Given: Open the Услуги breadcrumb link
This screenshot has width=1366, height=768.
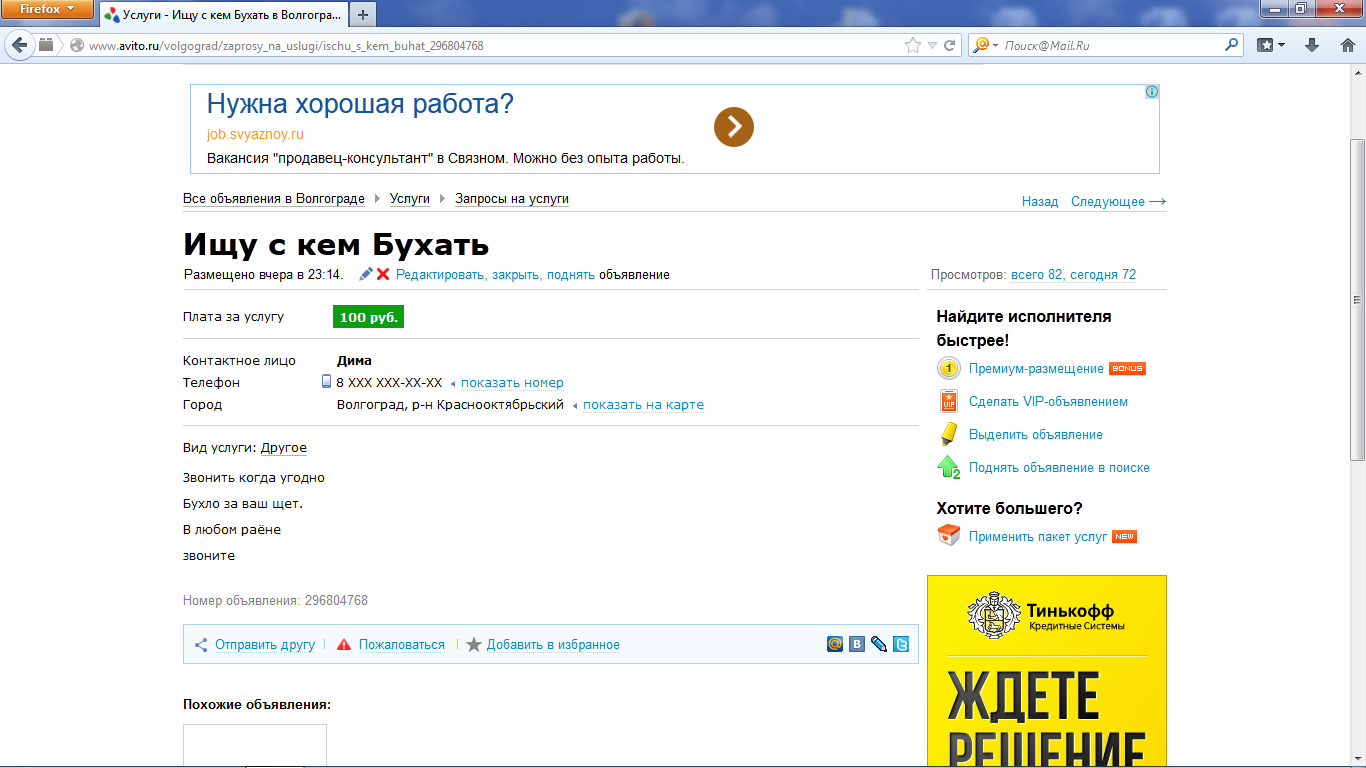Looking at the screenshot, I should [x=410, y=199].
